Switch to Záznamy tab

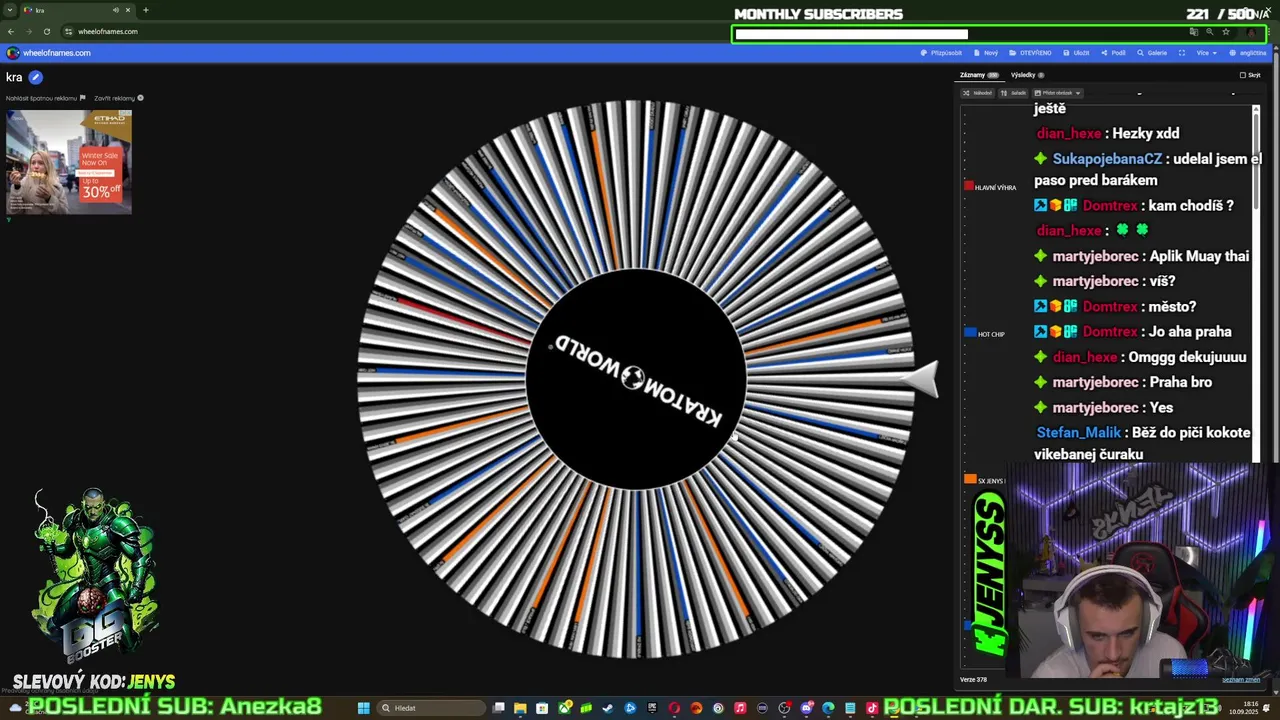979,75
